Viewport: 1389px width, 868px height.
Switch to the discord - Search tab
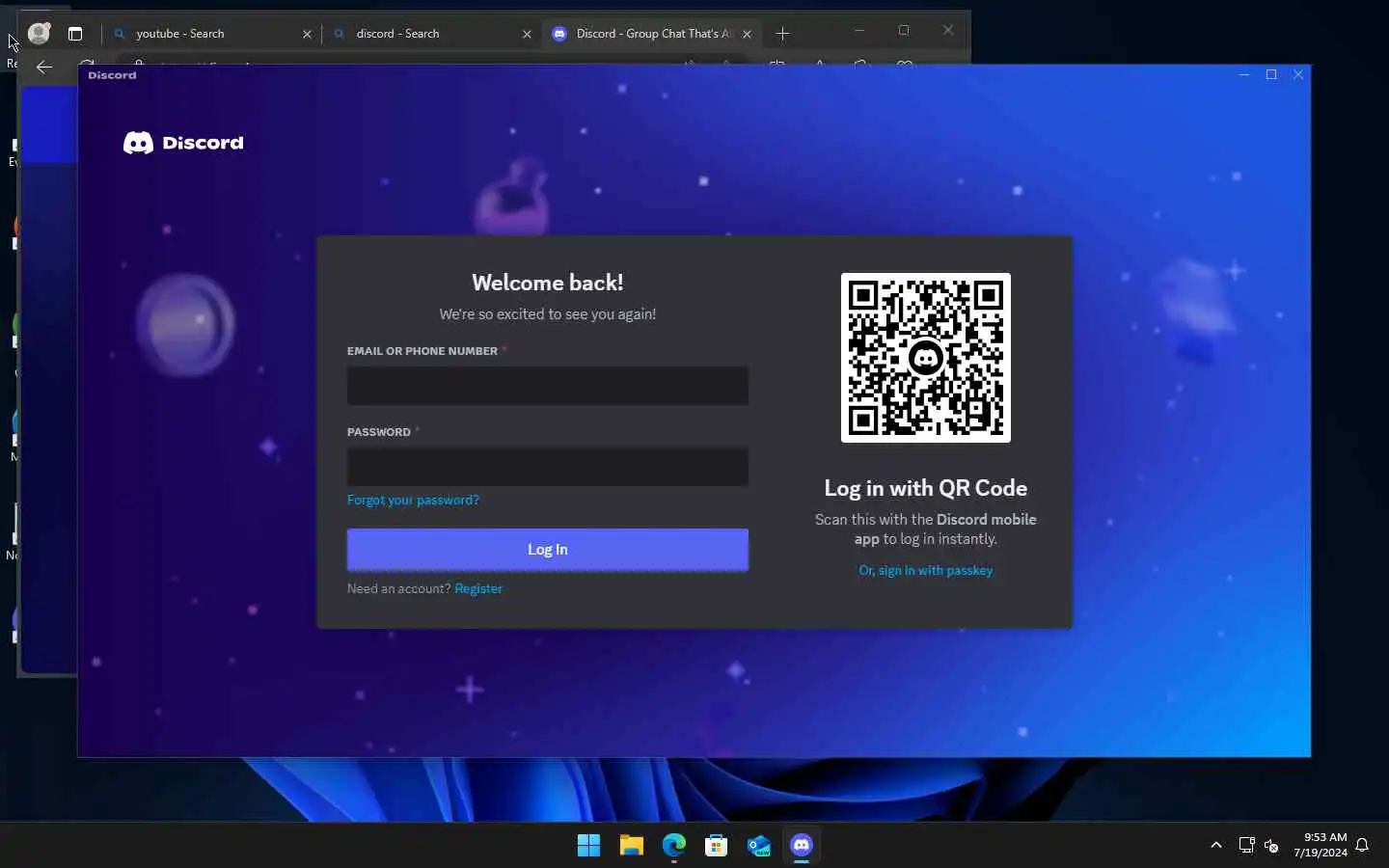point(432,34)
